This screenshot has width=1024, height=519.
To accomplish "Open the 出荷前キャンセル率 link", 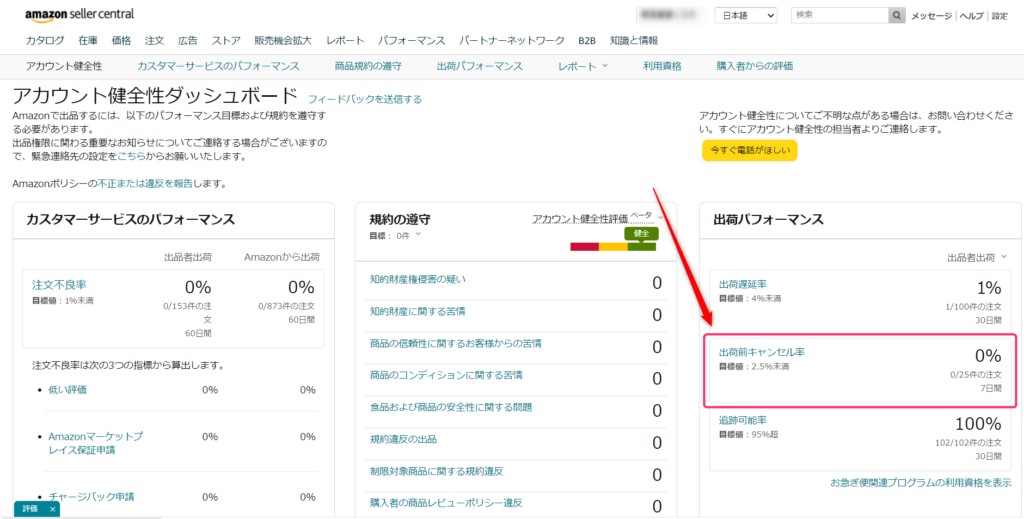I will click(x=762, y=353).
